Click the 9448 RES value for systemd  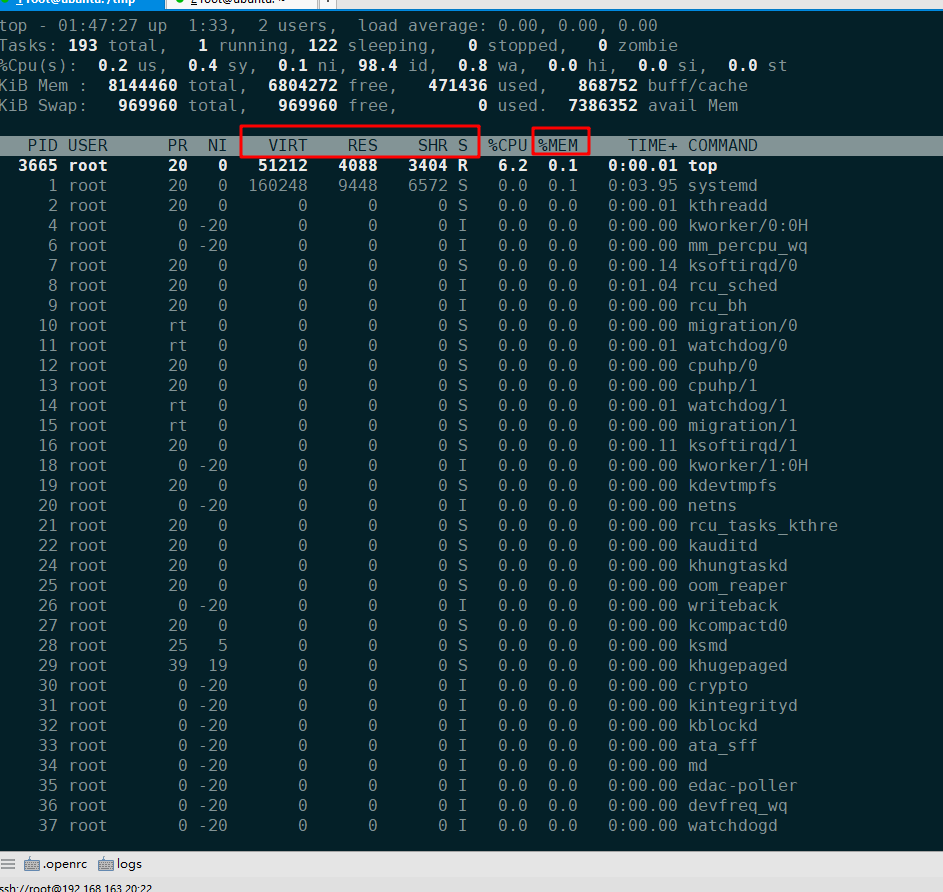pos(358,186)
